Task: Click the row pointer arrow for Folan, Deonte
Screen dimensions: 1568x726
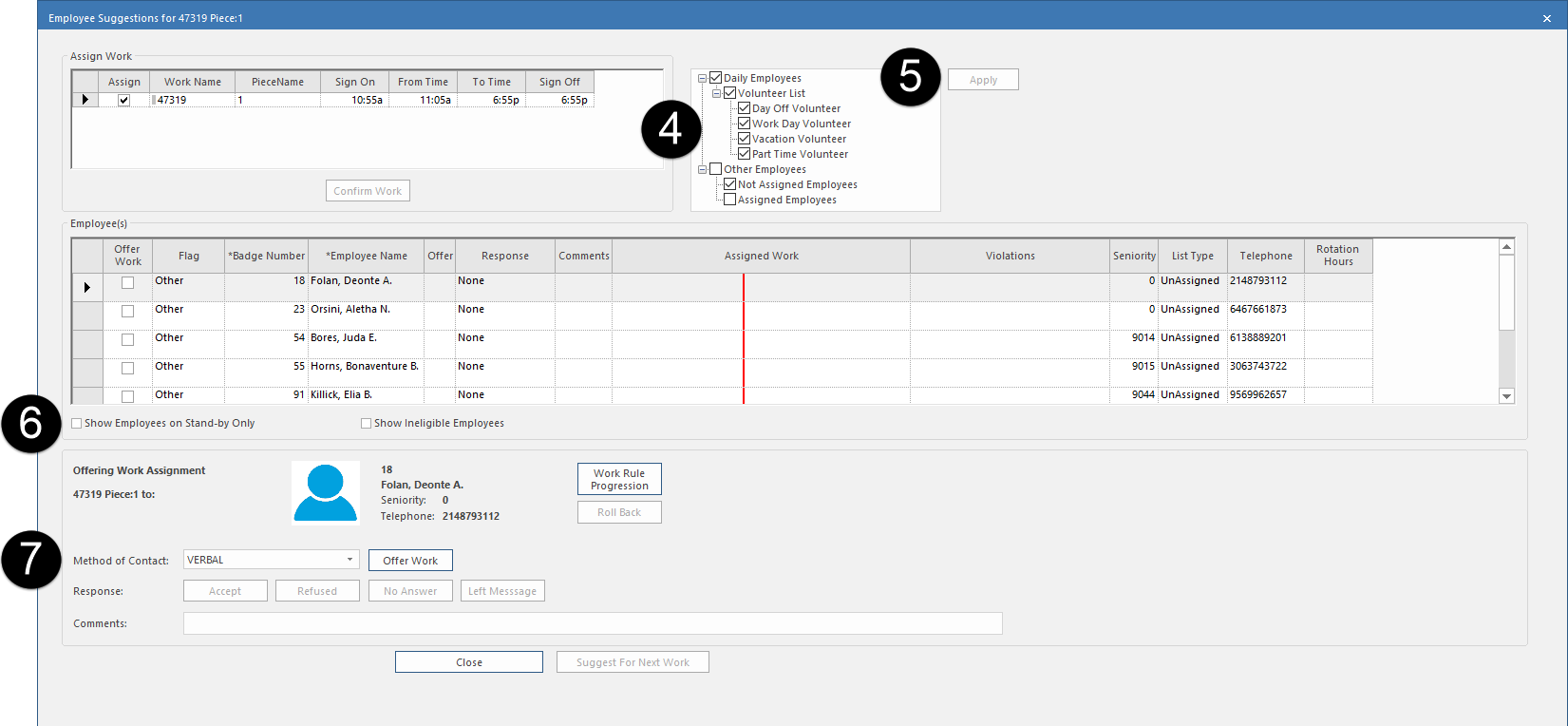Action: [x=87, y=287]
